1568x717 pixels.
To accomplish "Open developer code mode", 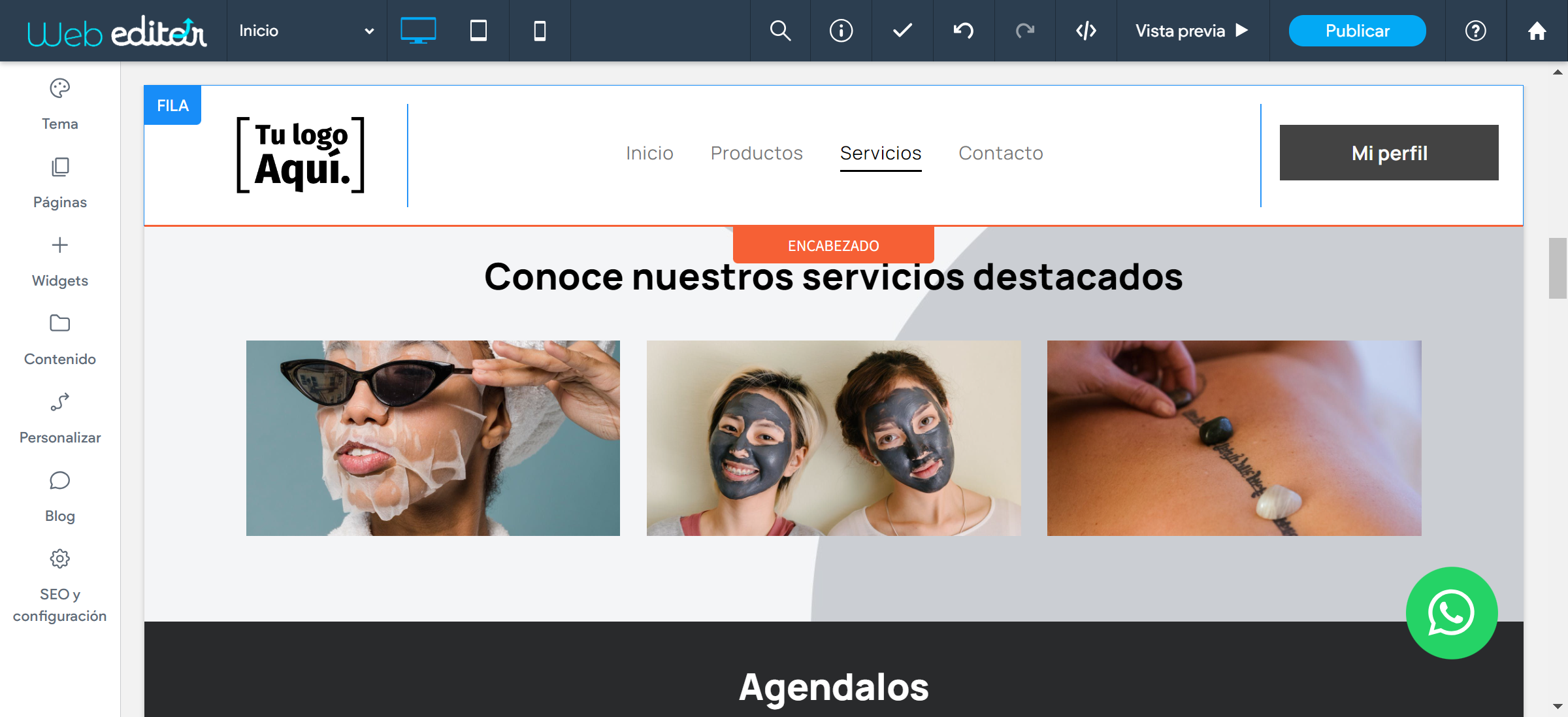I will click(x=1086, y=31).
